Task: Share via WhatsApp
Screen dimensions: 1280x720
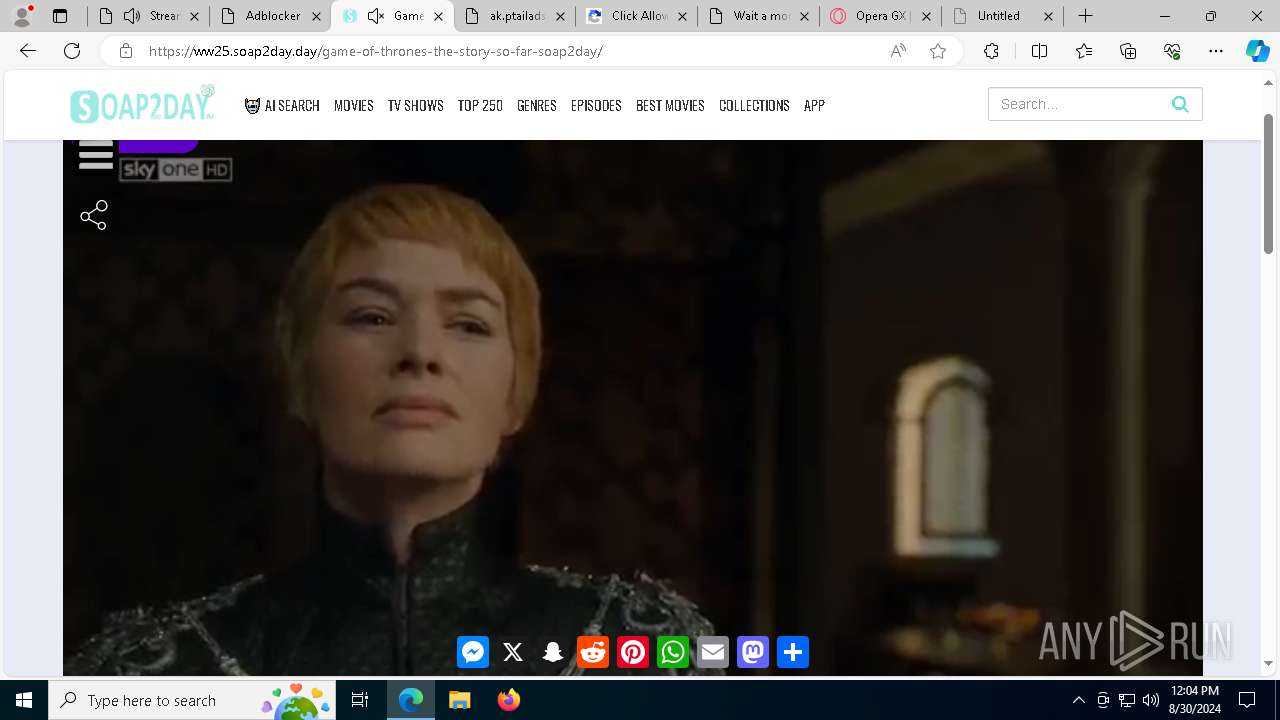Action: tap(673, 652)
